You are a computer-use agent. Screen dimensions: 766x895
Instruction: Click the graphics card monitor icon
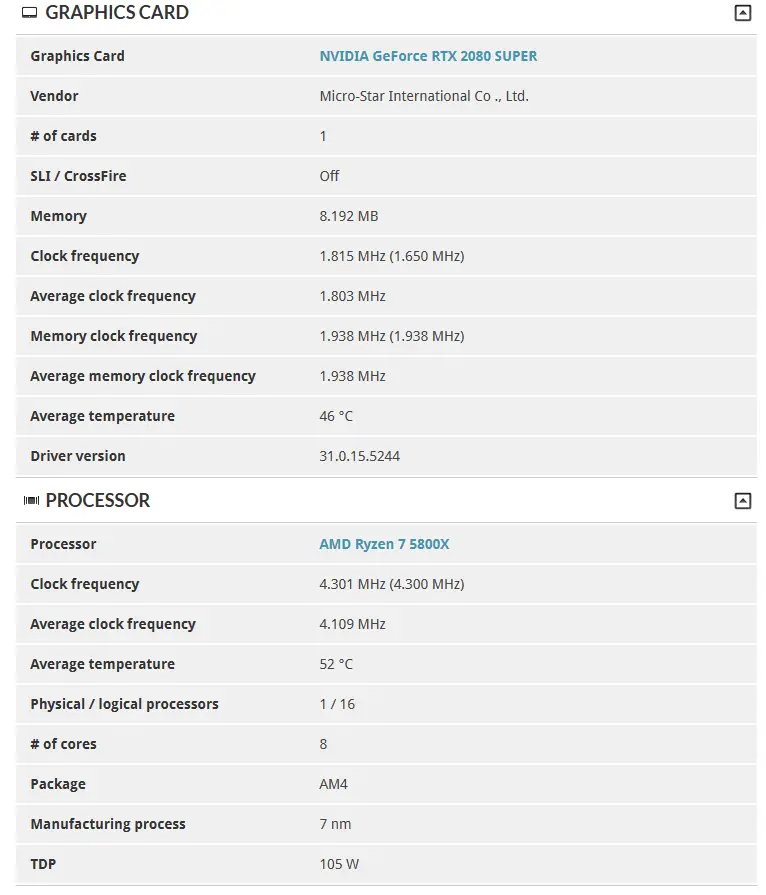click(30, 13)
